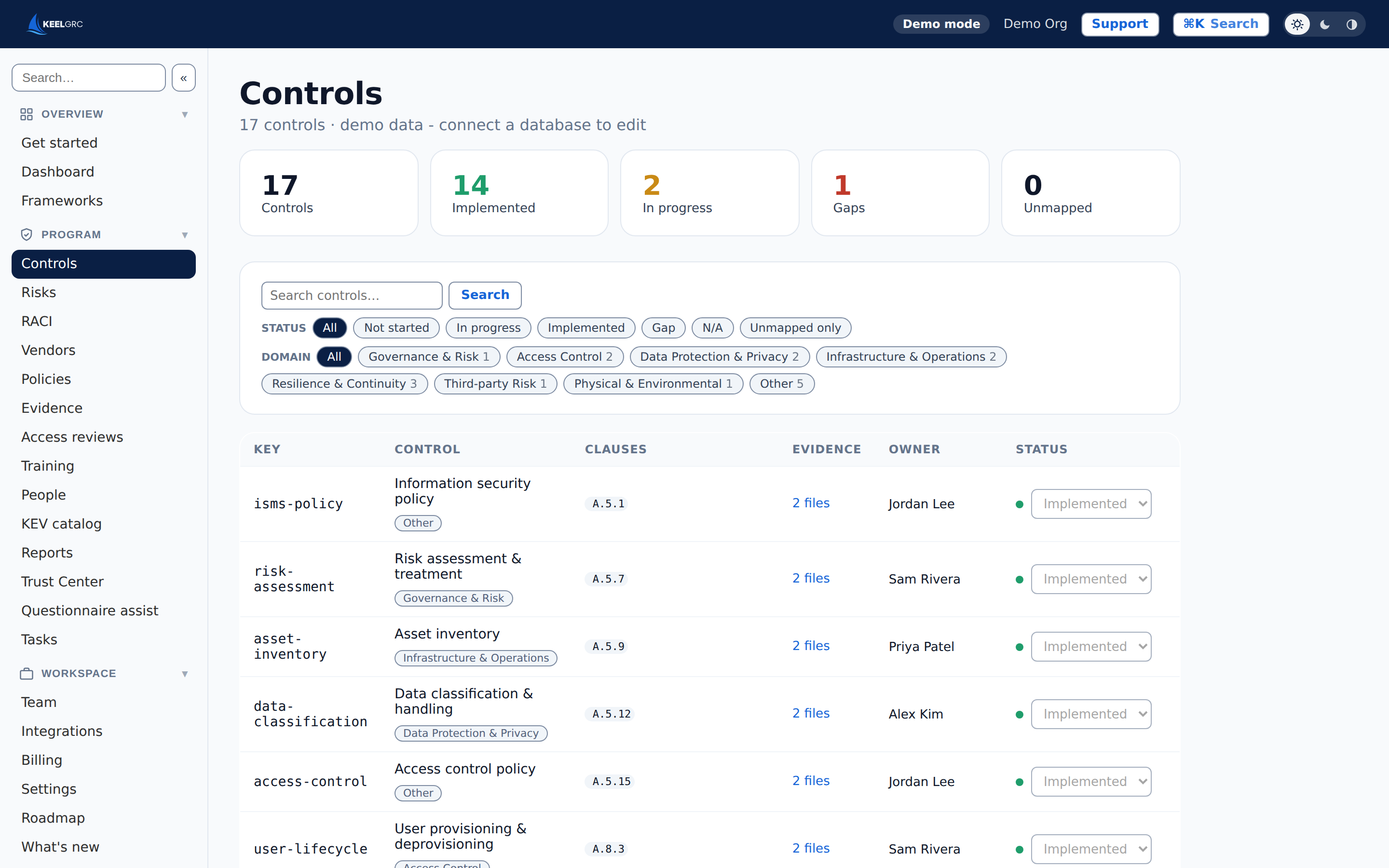Select the All domain filter
1389x868 pixels.
334,356
